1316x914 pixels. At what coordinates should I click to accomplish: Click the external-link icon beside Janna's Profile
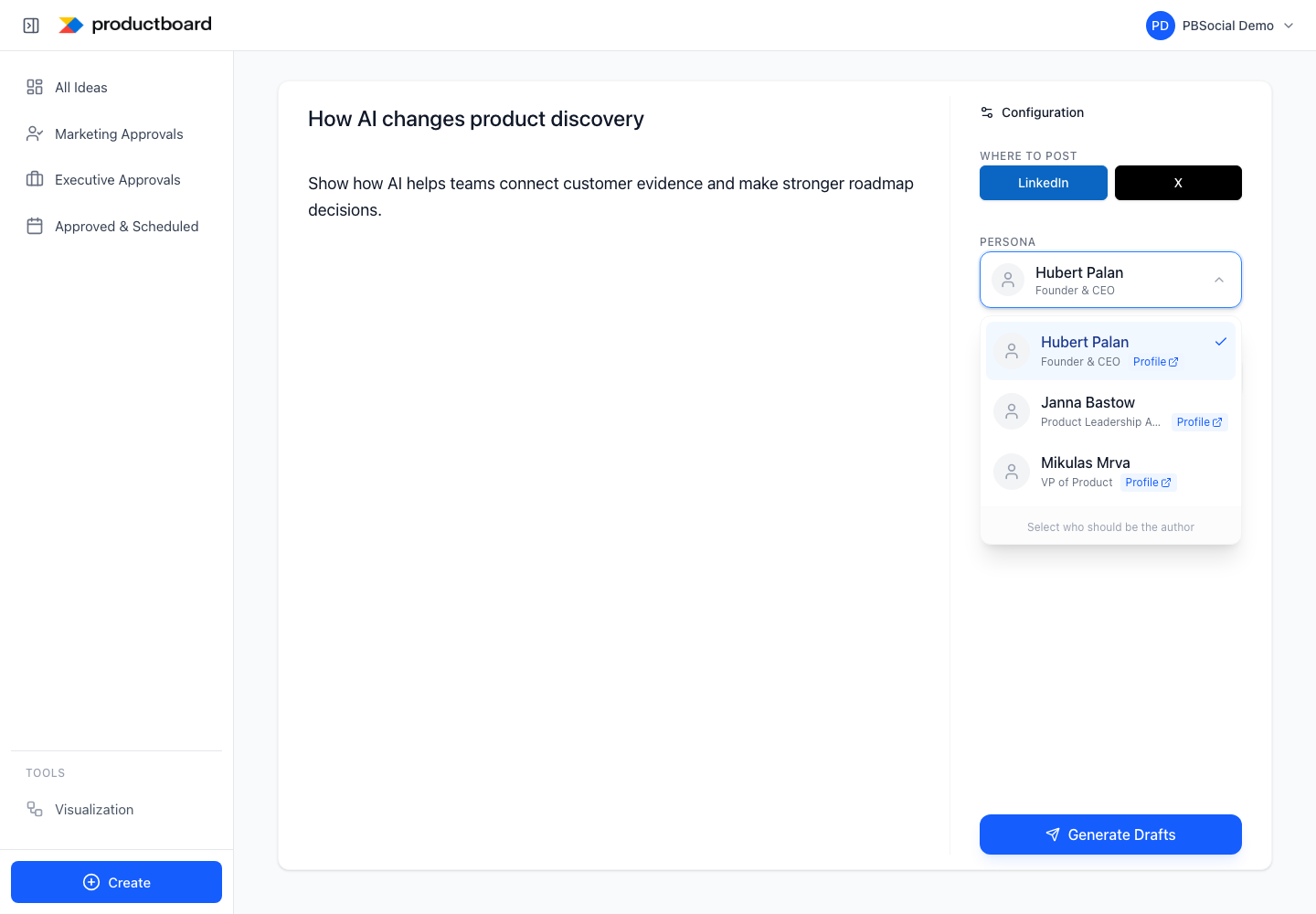coord(1217,422)
